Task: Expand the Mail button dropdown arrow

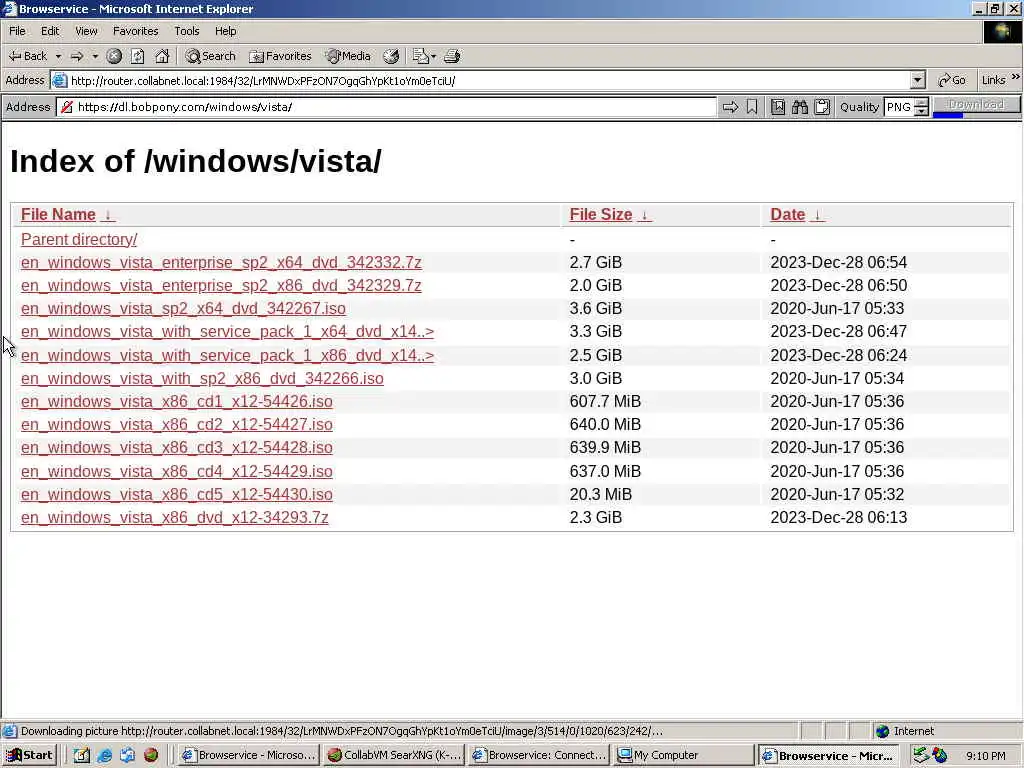Action: click(433, 57)
